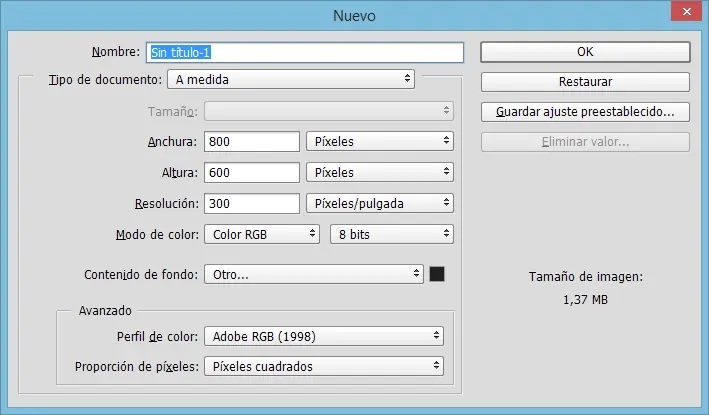This screenshot has width=709, height=415.
Task: Click the Nuevo window title
Action: (354, 16)
